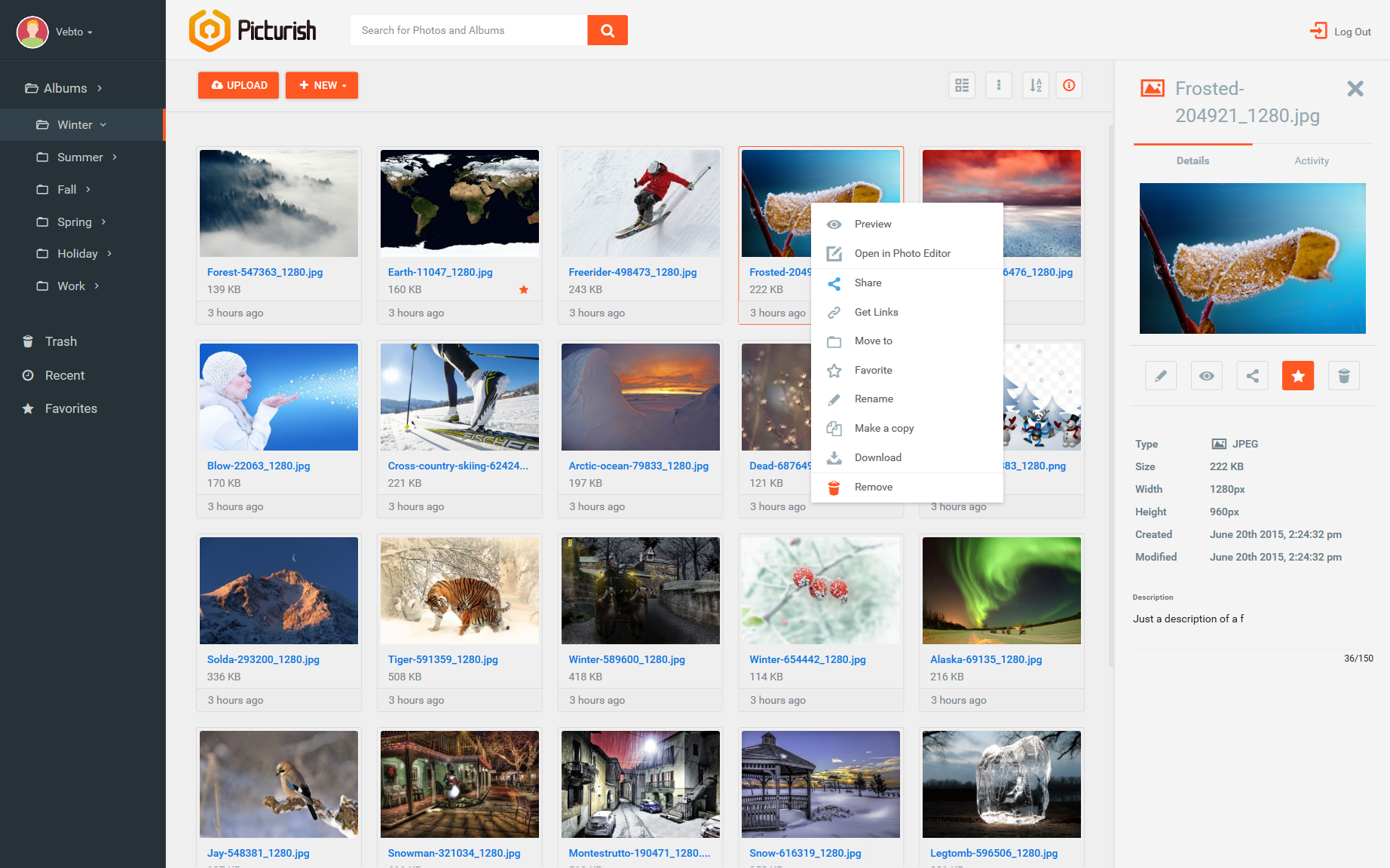Image resolution: width=1390 pixels, height=868 pixels.
Task: Click the red star on Earth photo
Action: [524, 289]
